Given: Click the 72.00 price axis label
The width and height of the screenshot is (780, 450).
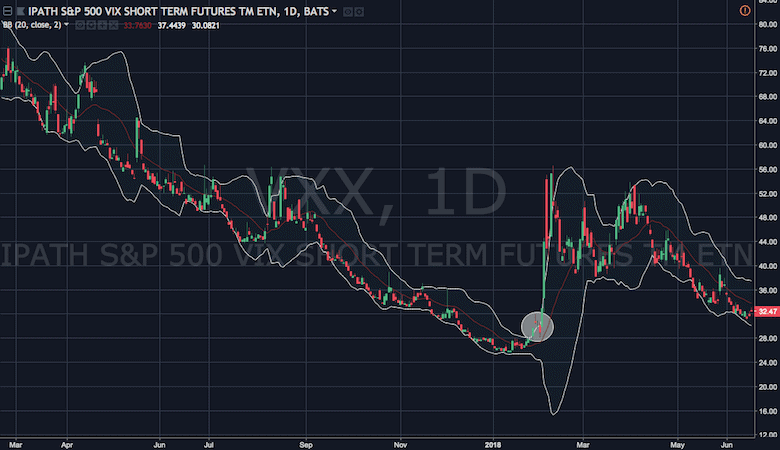Looking at the screenshot, I should click(768, 73).
